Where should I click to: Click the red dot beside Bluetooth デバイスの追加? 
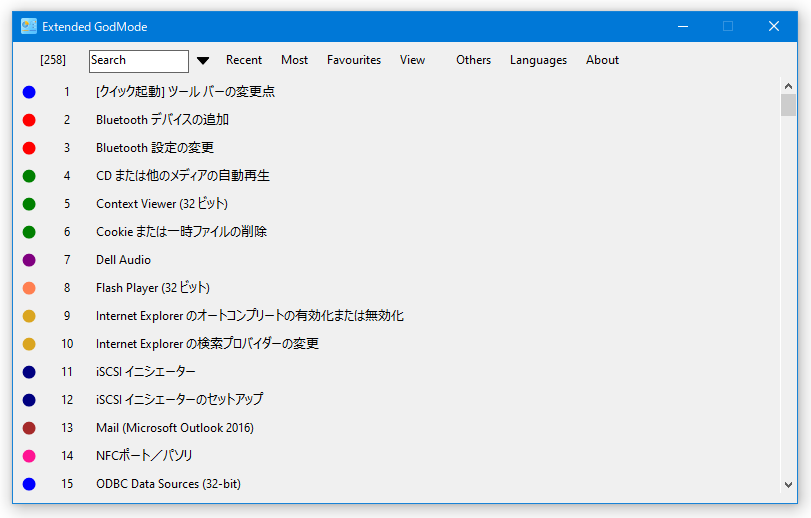coord(29,120)
